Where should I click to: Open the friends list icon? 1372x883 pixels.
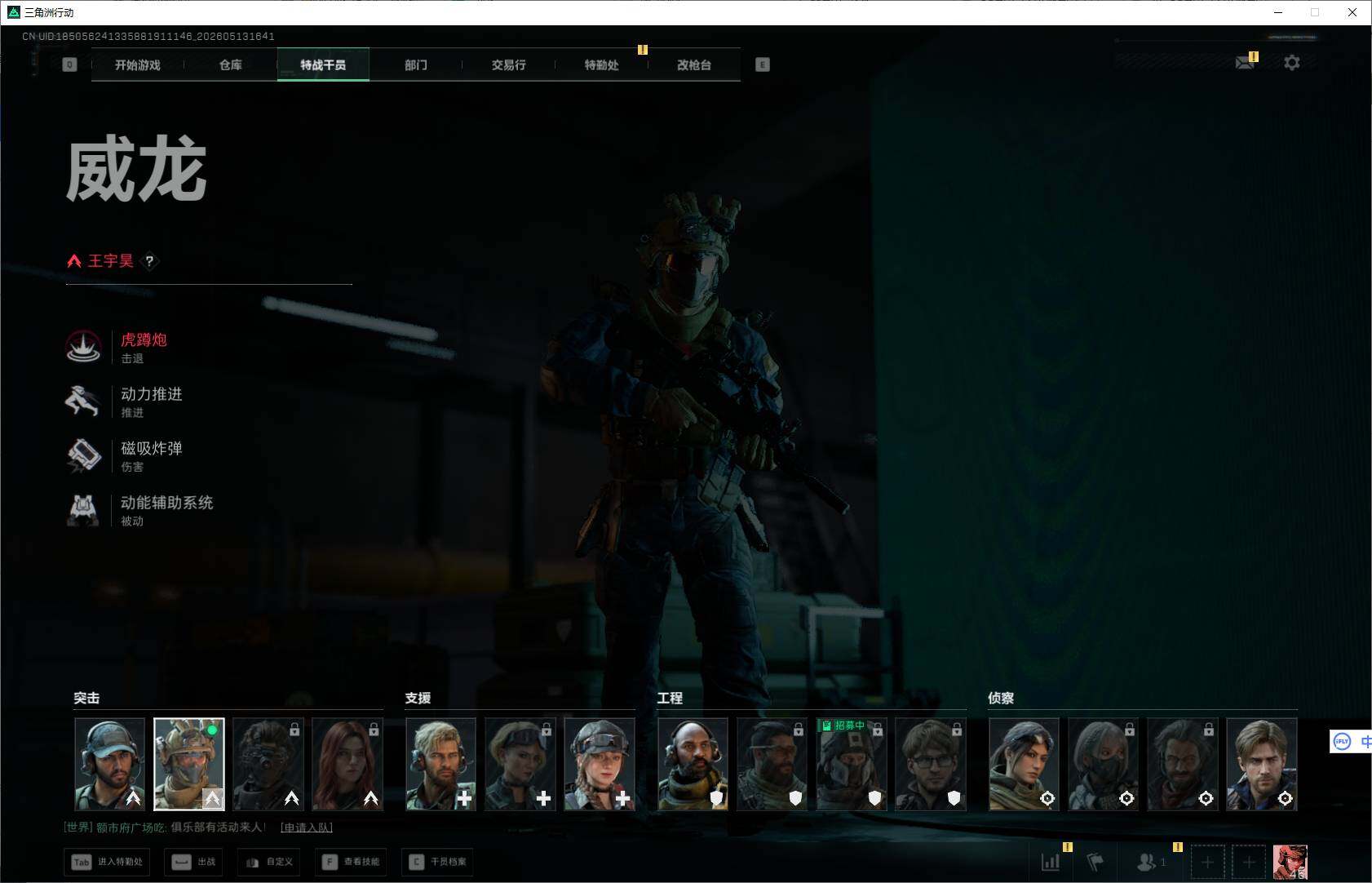tap(1147, 862)
